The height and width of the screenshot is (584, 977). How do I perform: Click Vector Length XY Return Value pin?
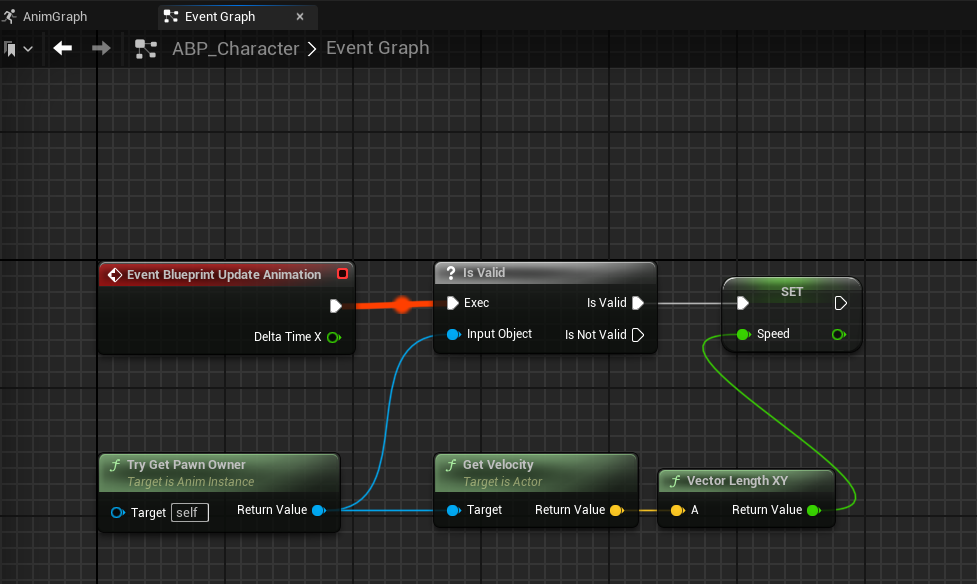[814, 510]
